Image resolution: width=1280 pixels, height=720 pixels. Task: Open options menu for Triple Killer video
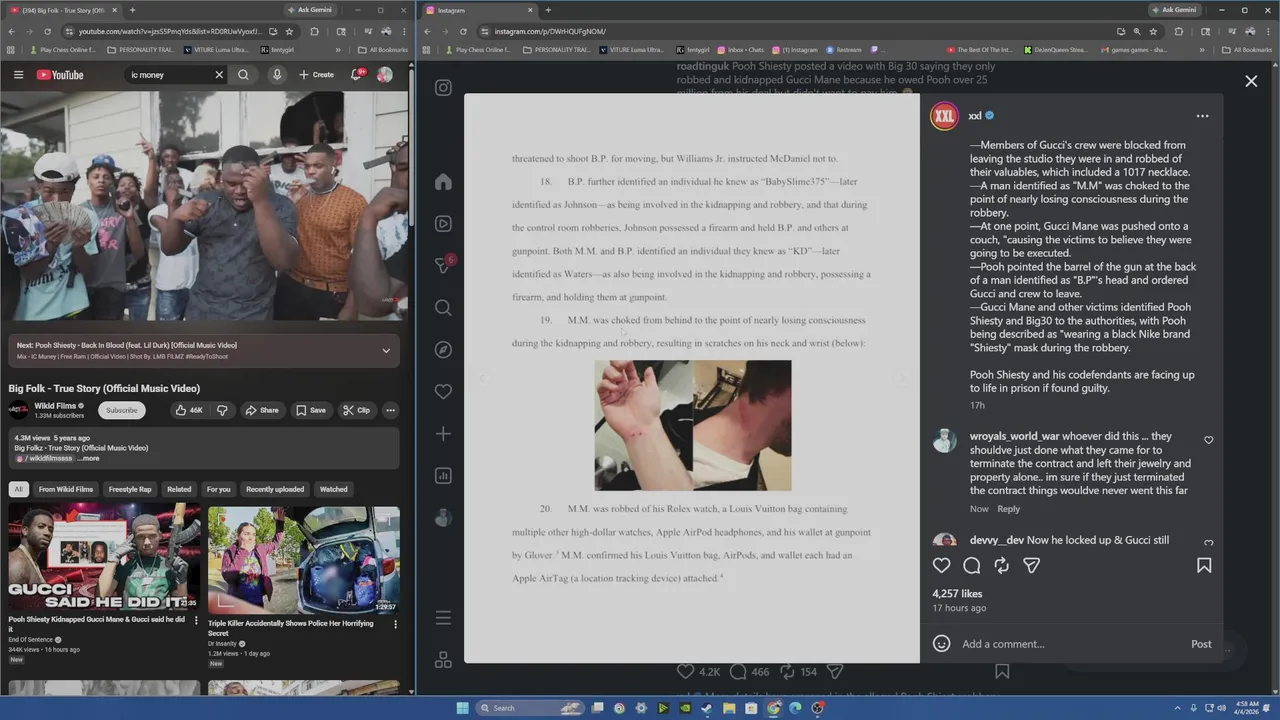395,624
